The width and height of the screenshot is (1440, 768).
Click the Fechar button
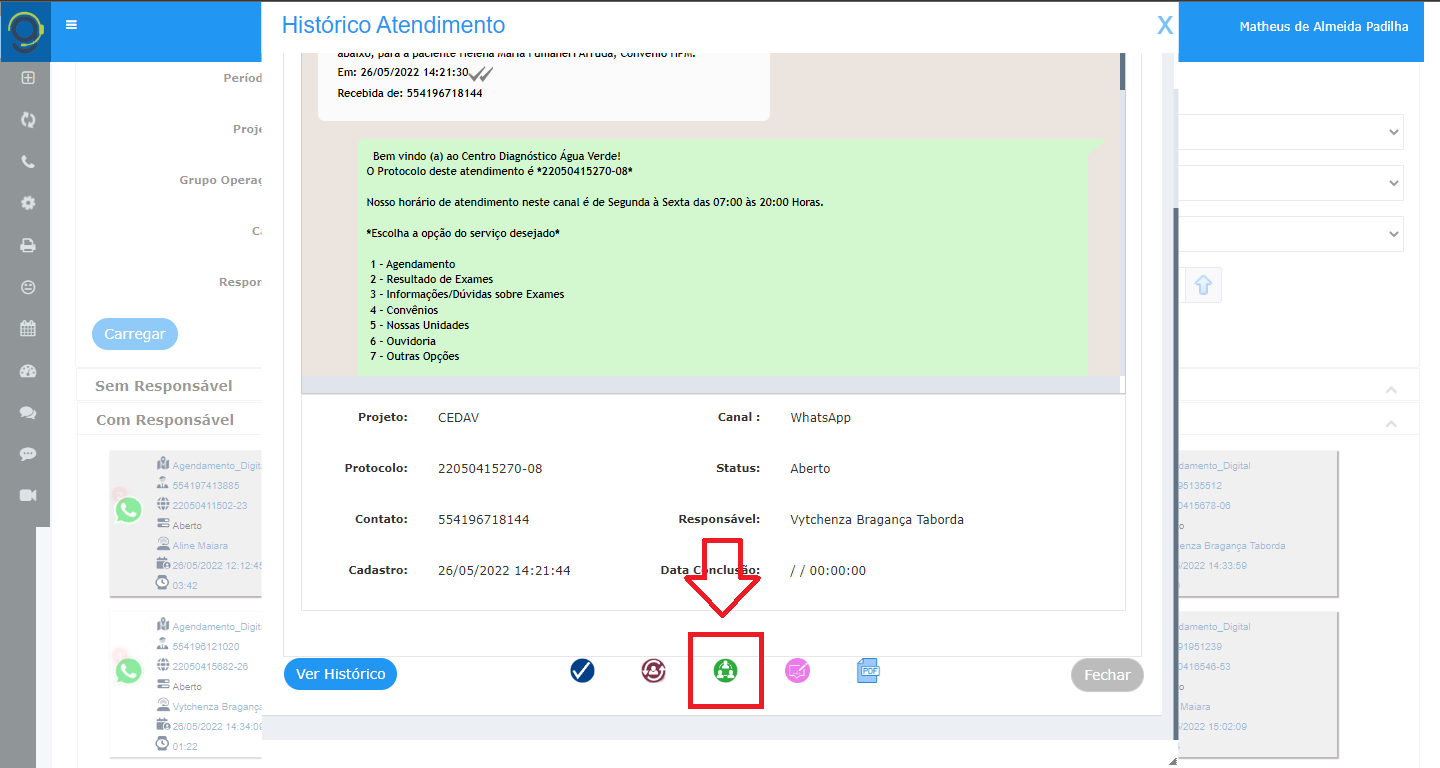point(1107,675)
